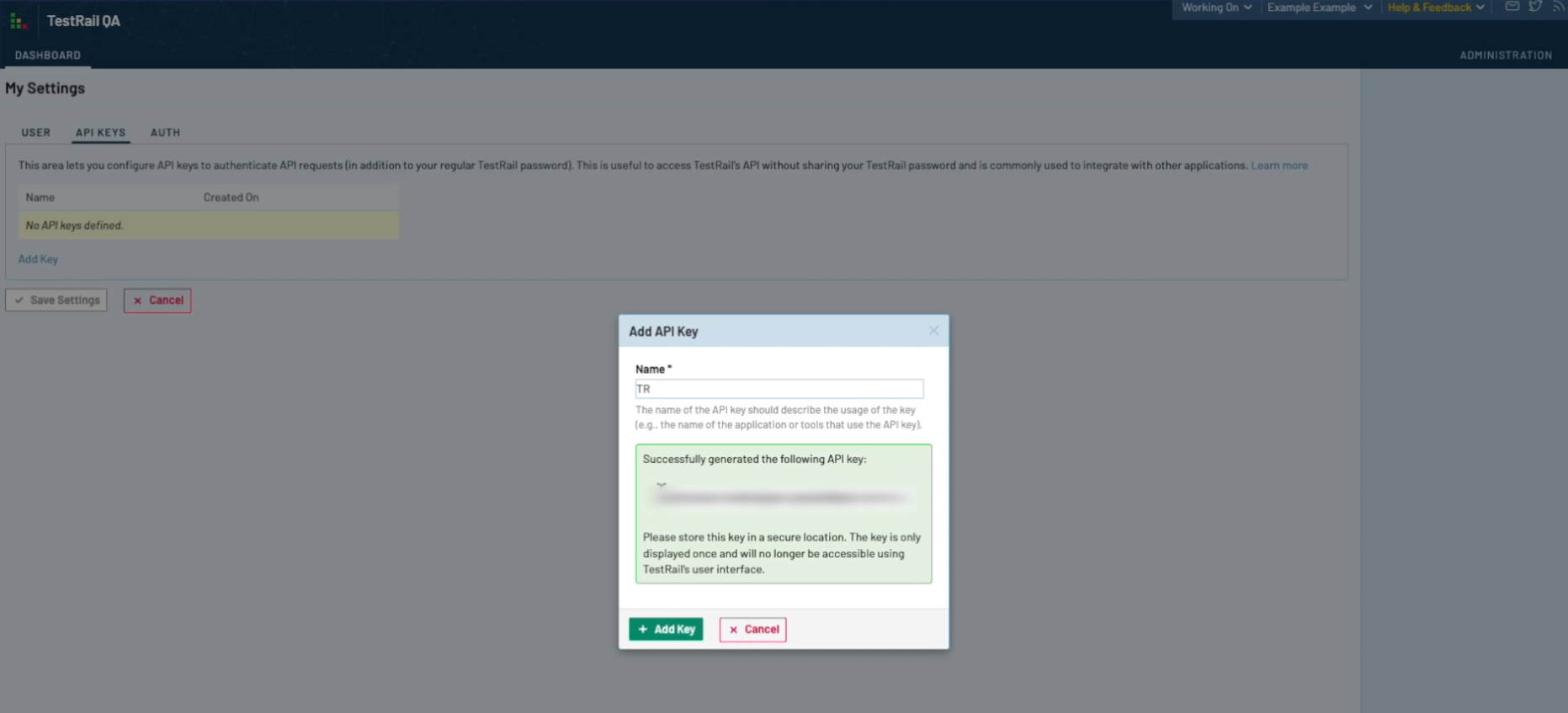This screenshot has width=1568, height=713.
Task: Cancel the My Settings page changes
Action: [157, 301]
